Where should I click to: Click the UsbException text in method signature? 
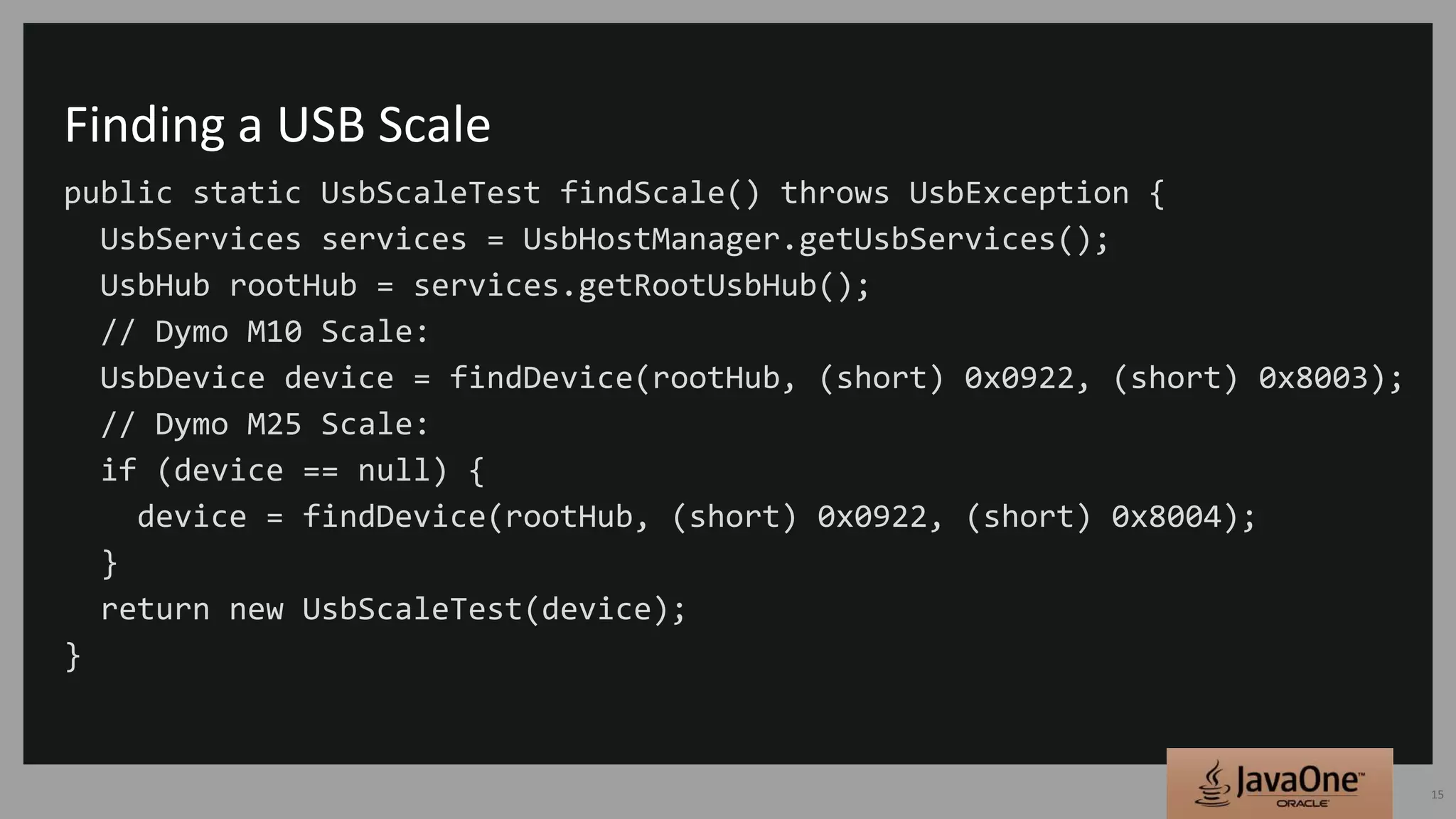pos(1019,193)
